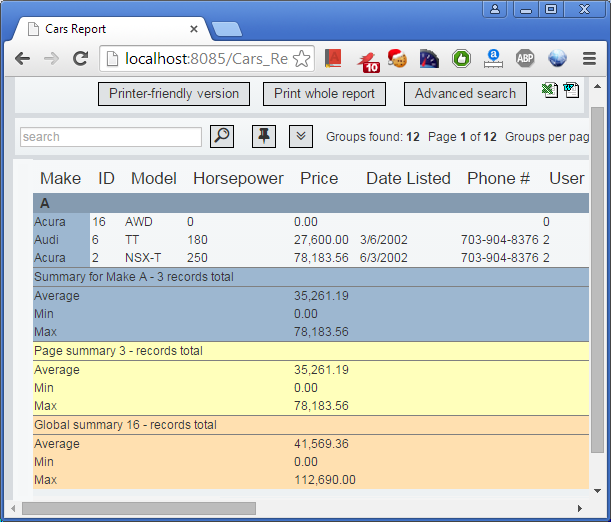Click 'Page summary 3 - records total'
Viewport: 611px width, 522px height.
click(118, 351)
